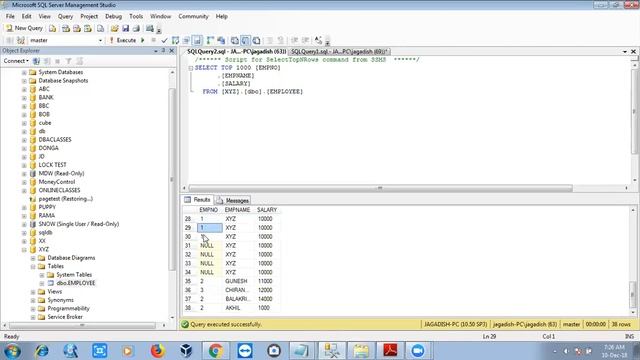
Task: Open Analysis Services DMX Query
Action: pyautogui.click(x=77, y=29)
